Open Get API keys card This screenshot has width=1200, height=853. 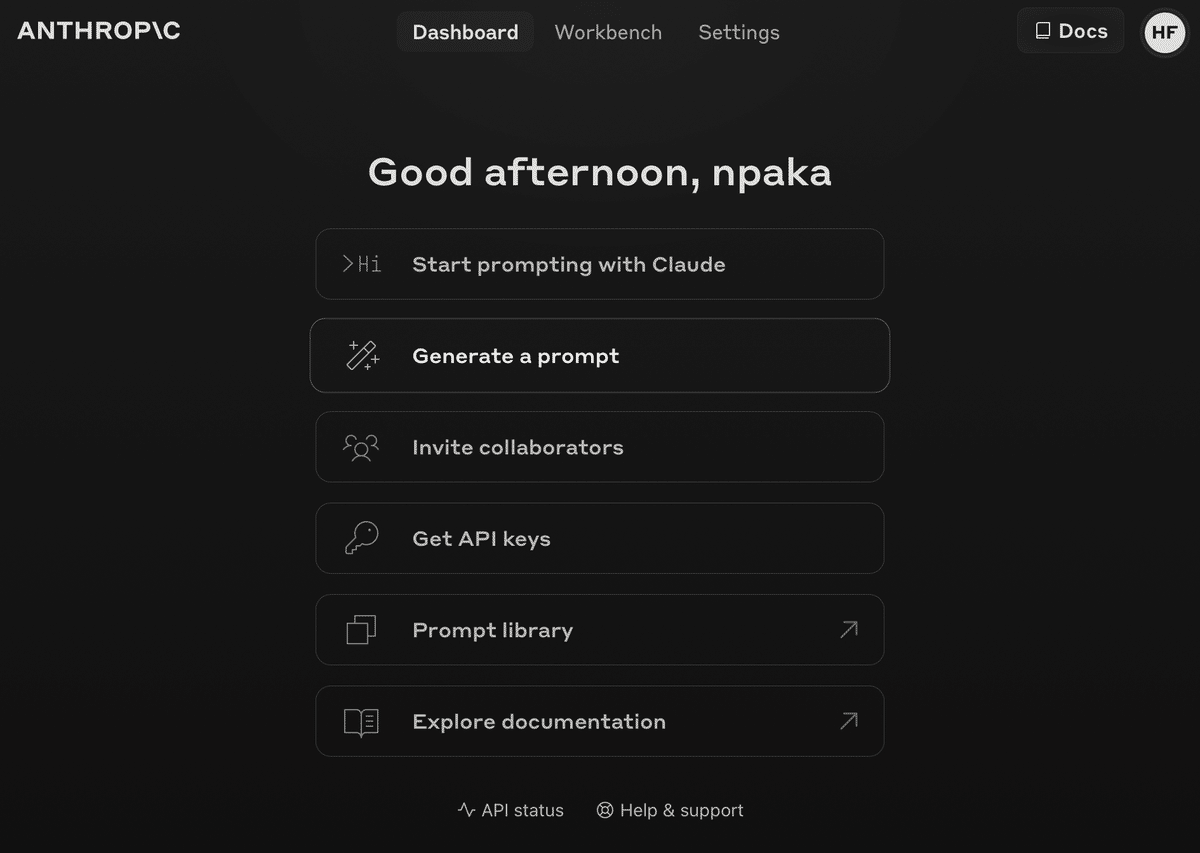point(600,538)
